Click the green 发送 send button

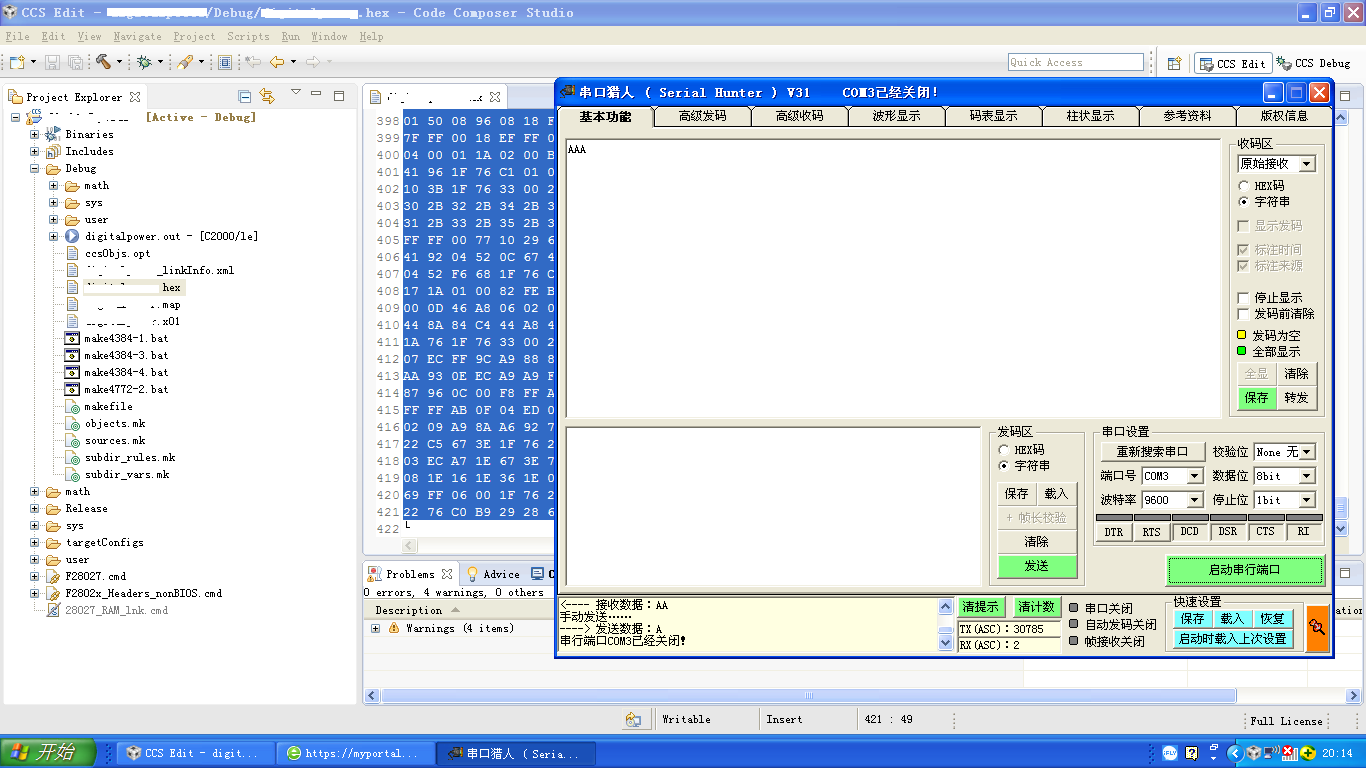[x=1036, y=566]
